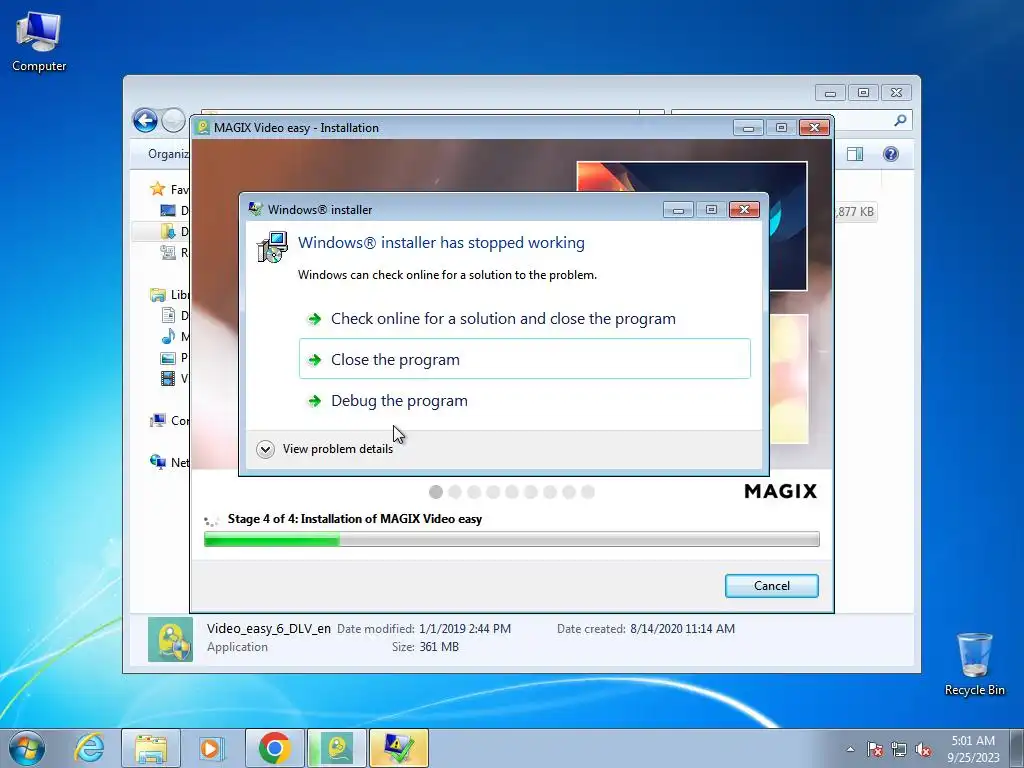Select the Videos library icon in sidebar

(168, 378)
